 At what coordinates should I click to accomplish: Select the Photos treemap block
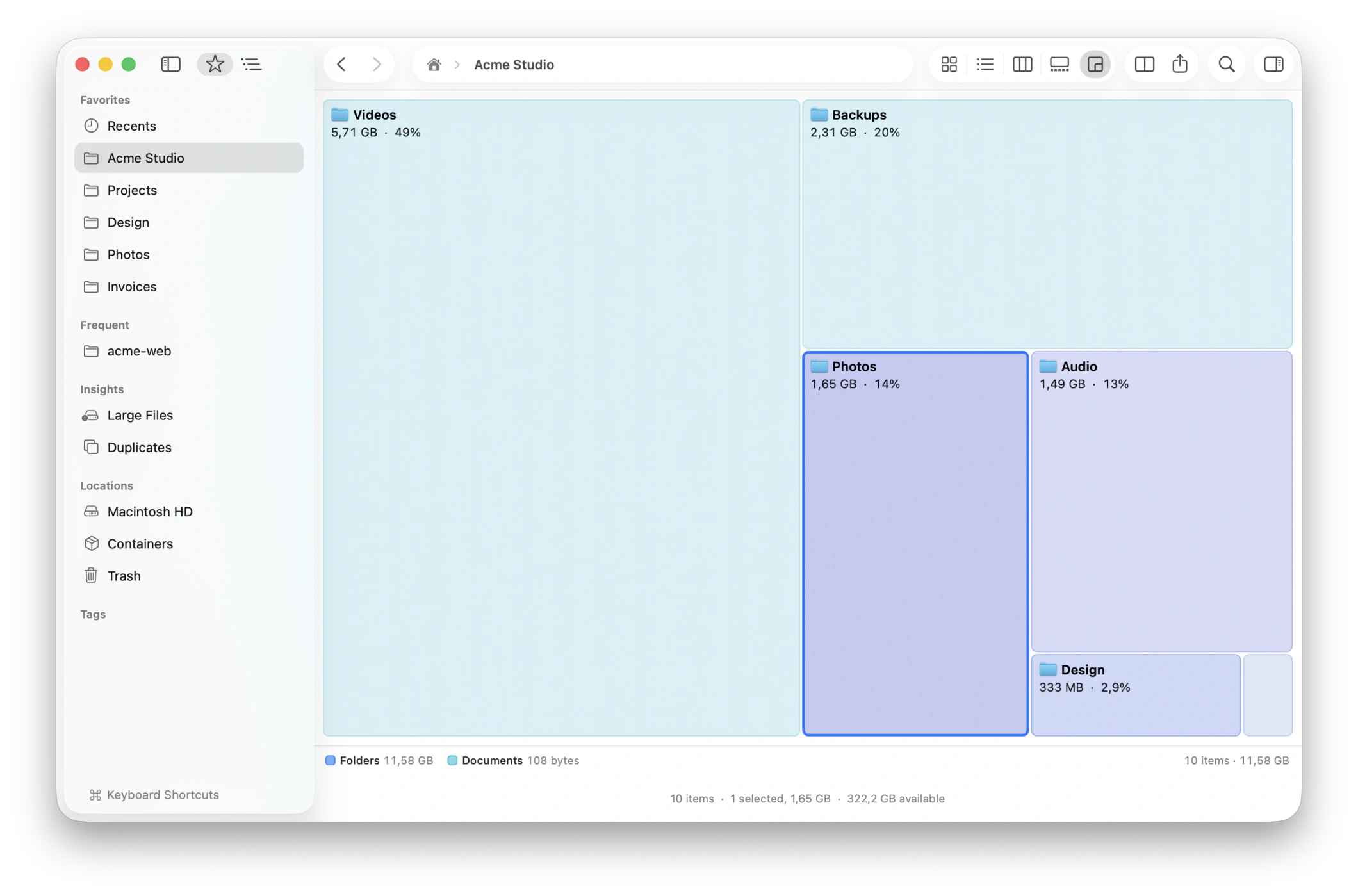915,543
